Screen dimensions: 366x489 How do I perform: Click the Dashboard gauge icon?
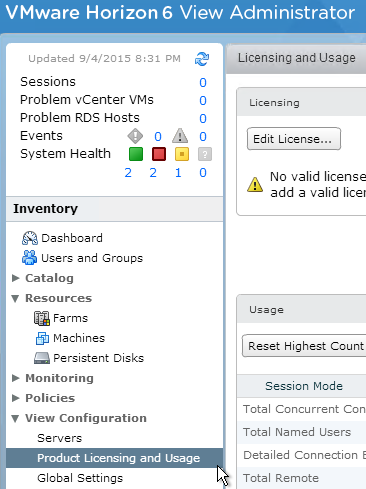pyautogui.click(x=30, y=238)
